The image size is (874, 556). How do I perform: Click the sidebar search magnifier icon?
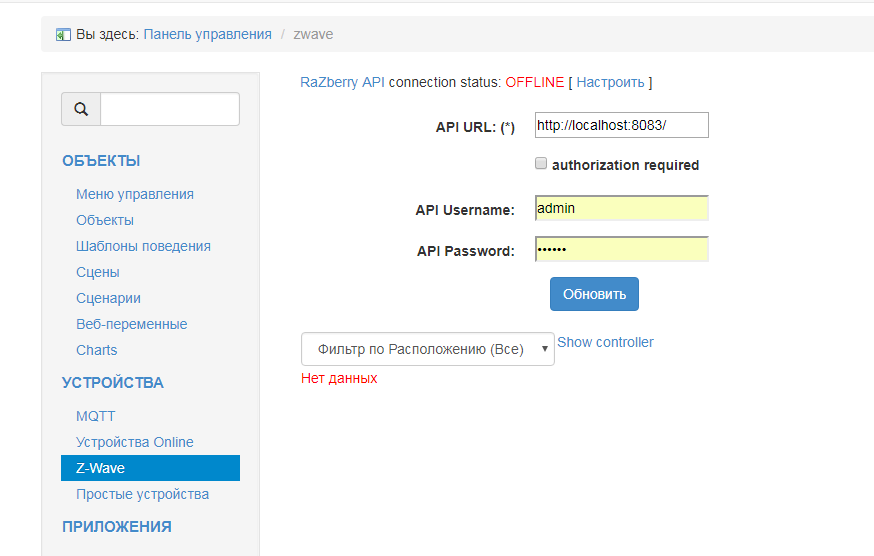click(x=81, y=109)
